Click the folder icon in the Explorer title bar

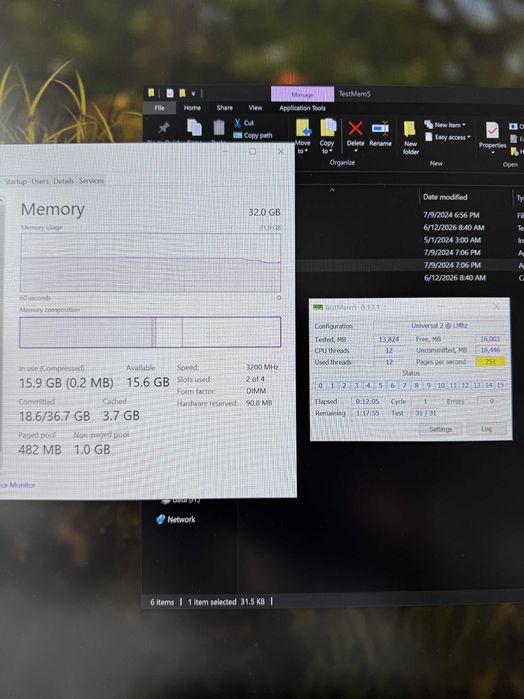click(x=151, y=93)
